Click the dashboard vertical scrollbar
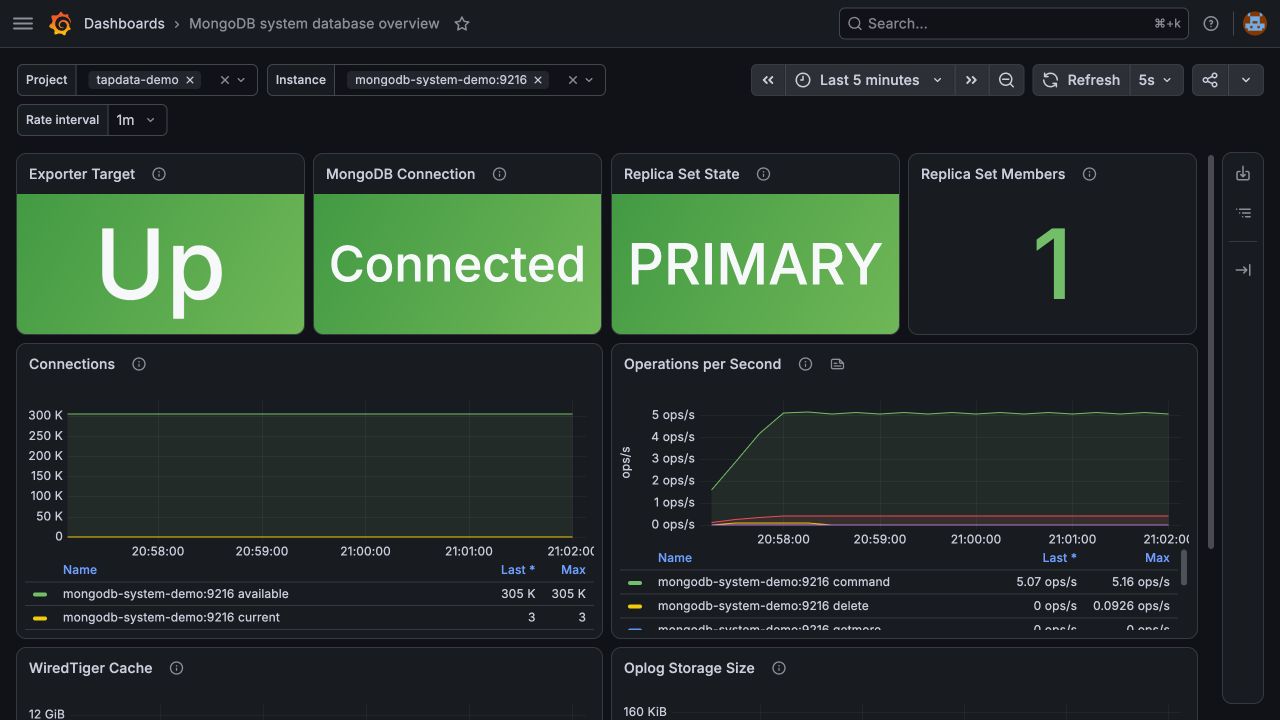This screenshot has height=720, width=1280. [1212, 351]
